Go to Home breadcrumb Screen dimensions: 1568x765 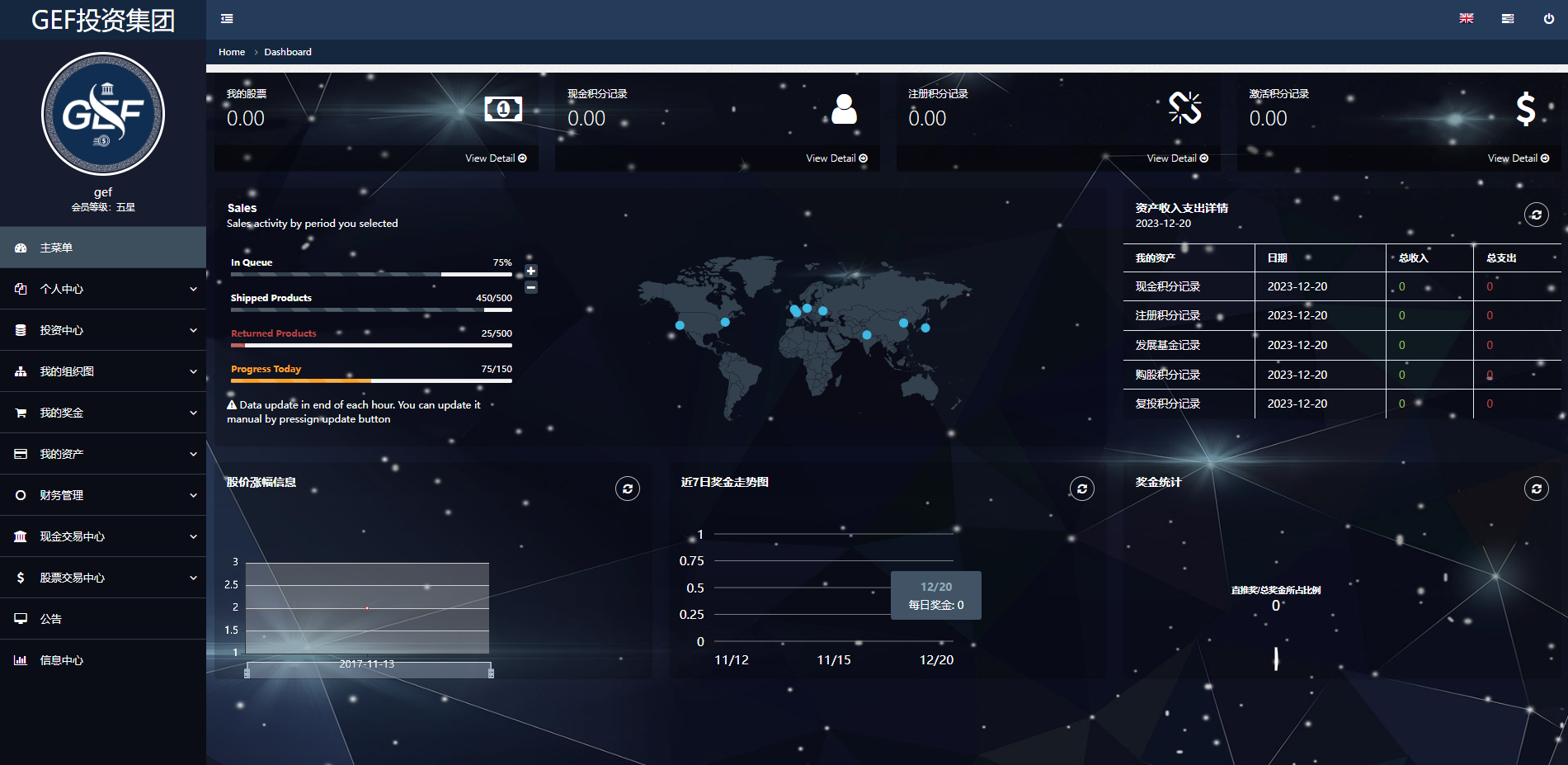point(232,52)
